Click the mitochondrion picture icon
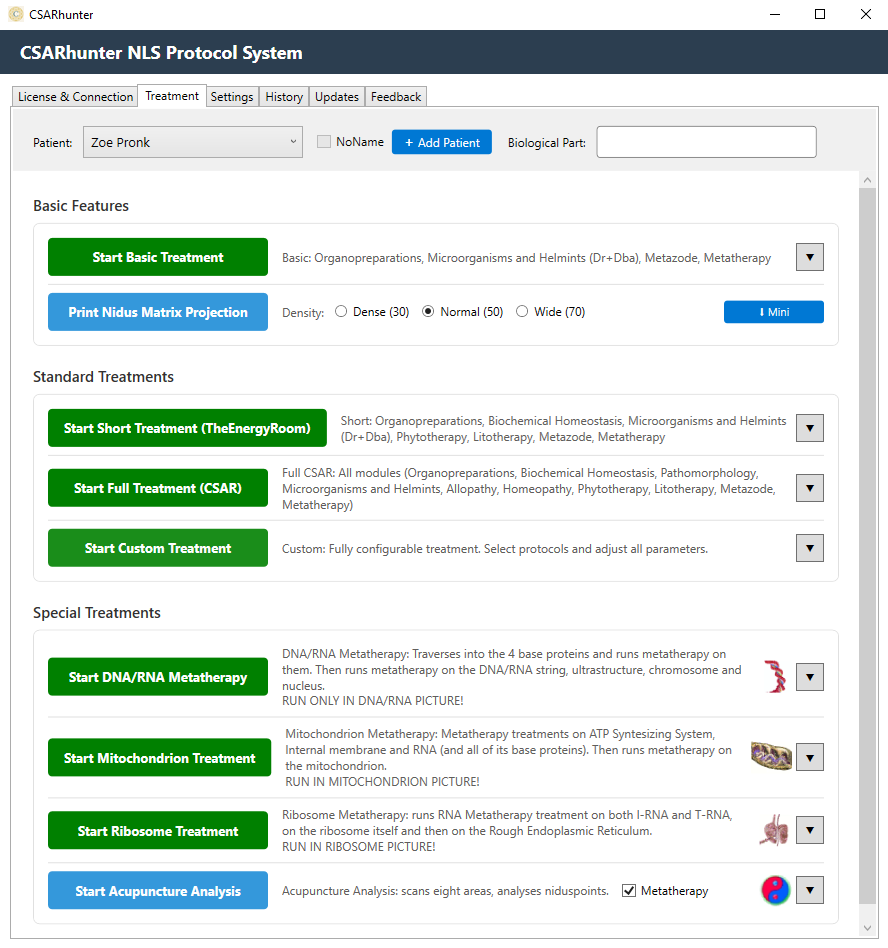Viewport: 888px width, 948px height. (771, 757)
